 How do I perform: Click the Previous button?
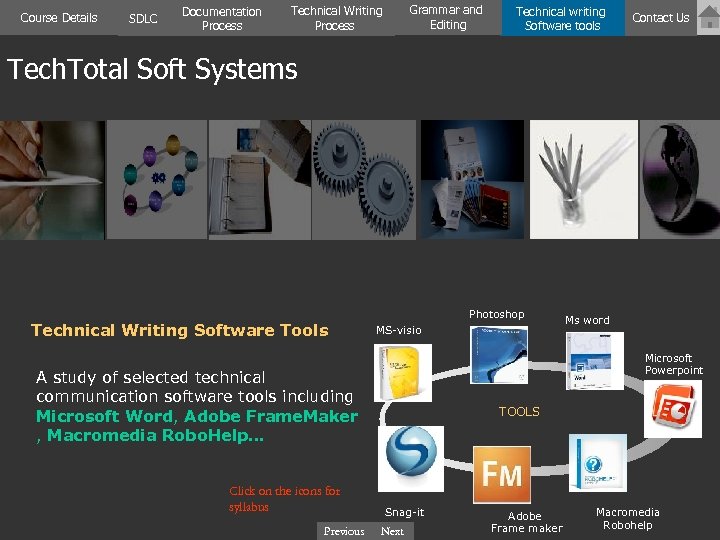click(344, 531)
